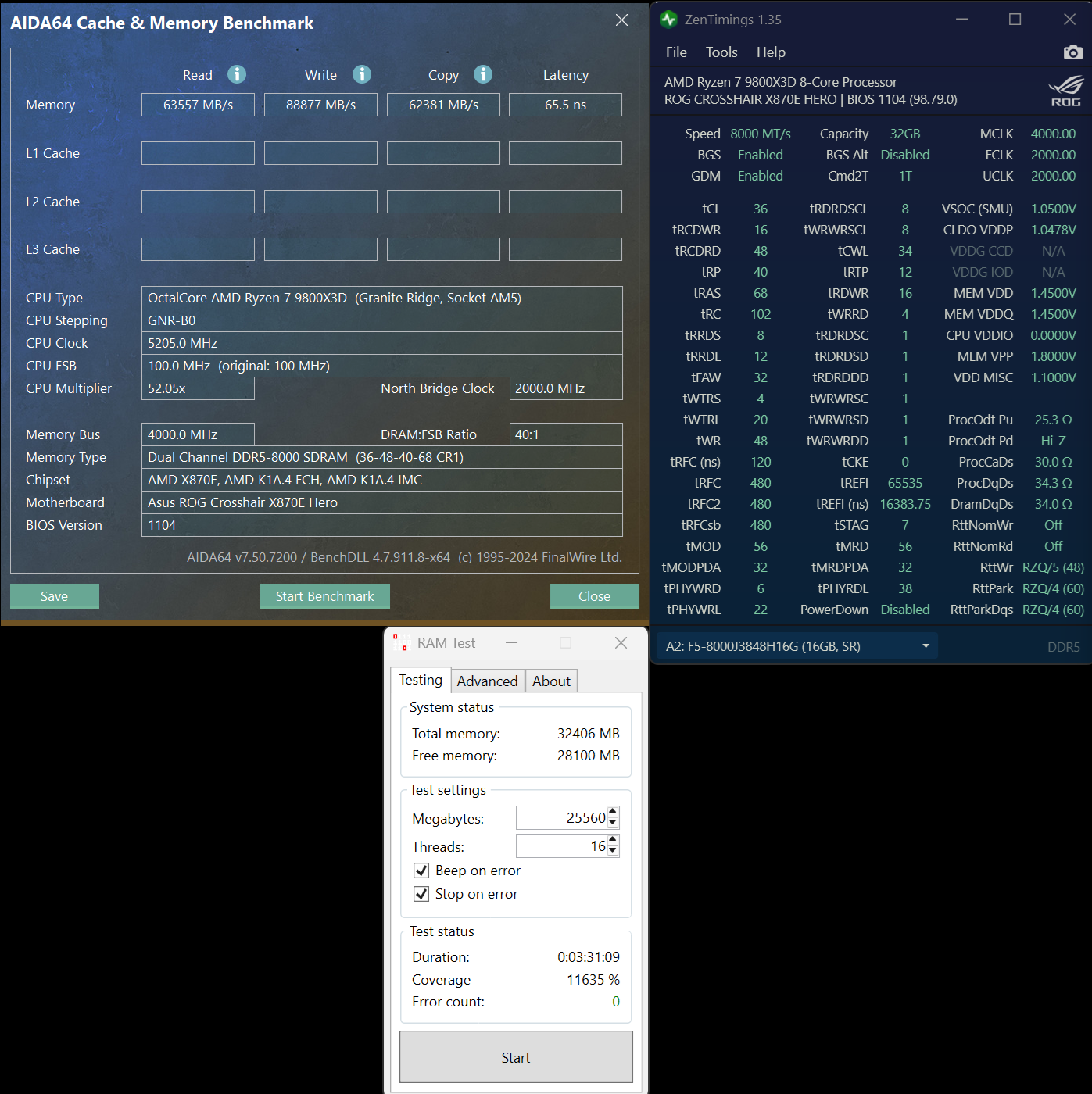Screen dimensions: 1092x1094
Task: Click the tCL value 36 in ZenTimings
Action: coord(761,209)
